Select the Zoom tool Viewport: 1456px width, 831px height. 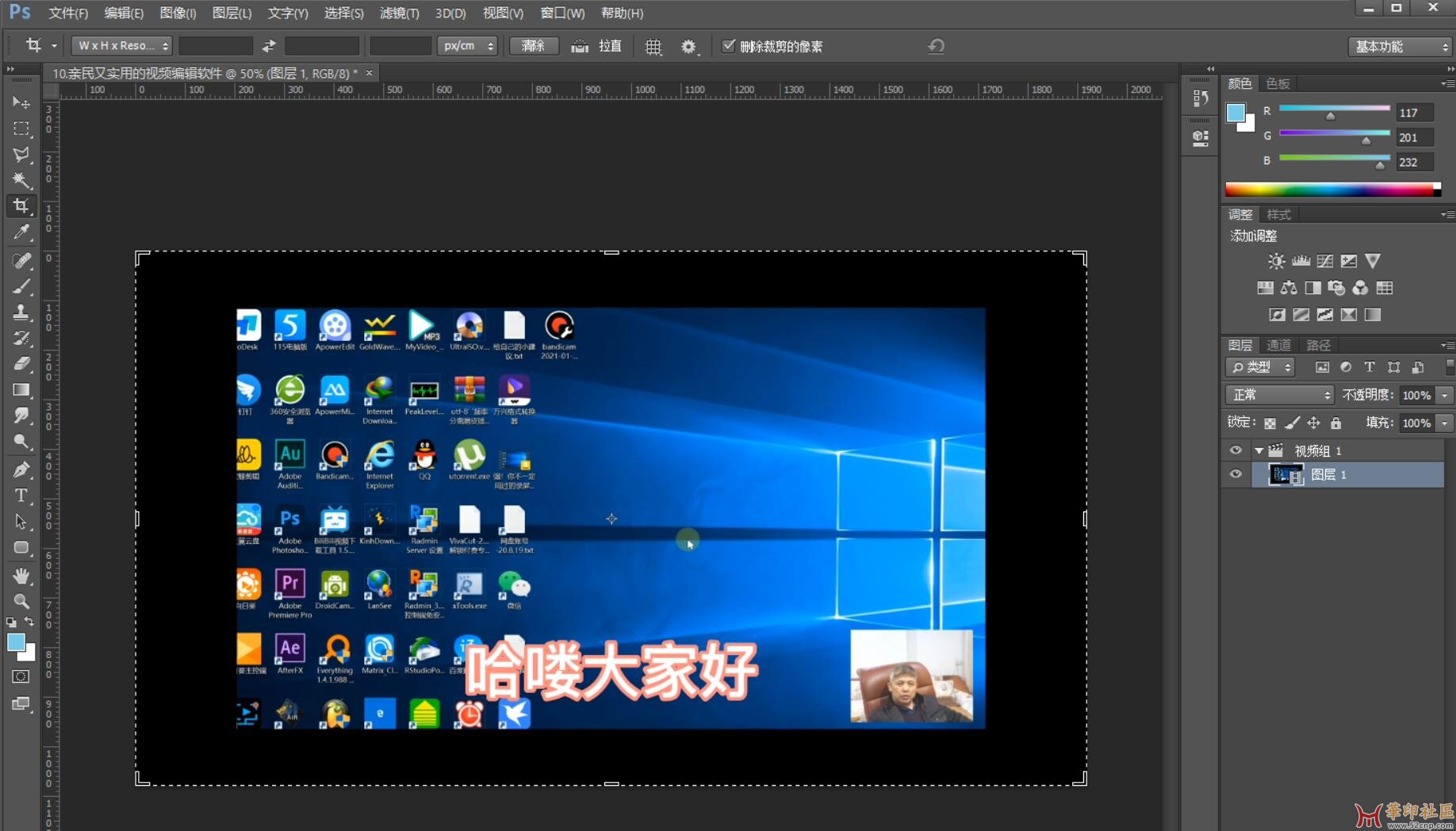pos(21,601)
